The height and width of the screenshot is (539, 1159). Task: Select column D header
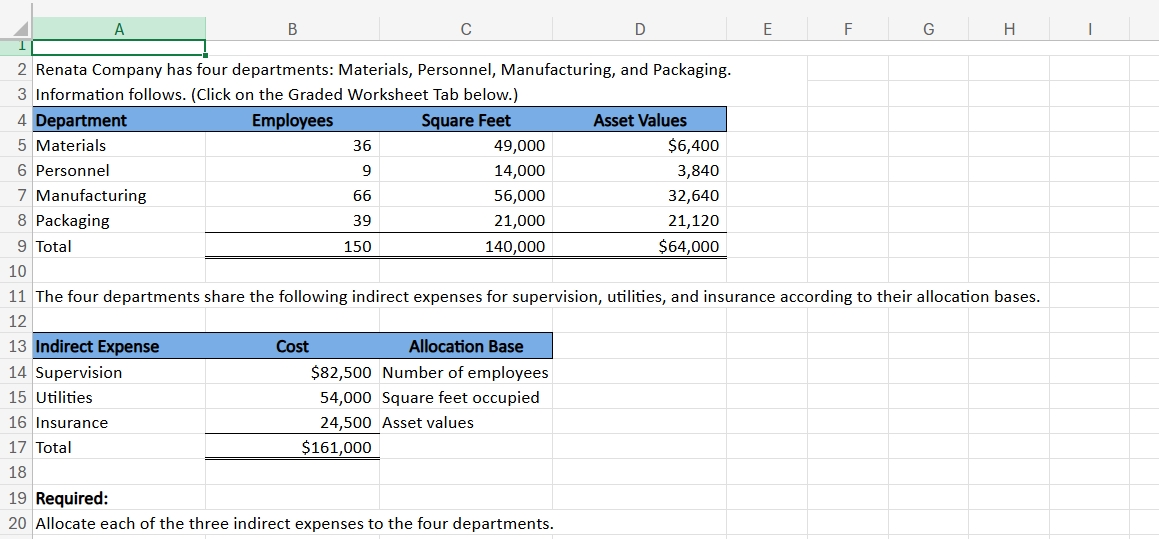tap(639, 29)
